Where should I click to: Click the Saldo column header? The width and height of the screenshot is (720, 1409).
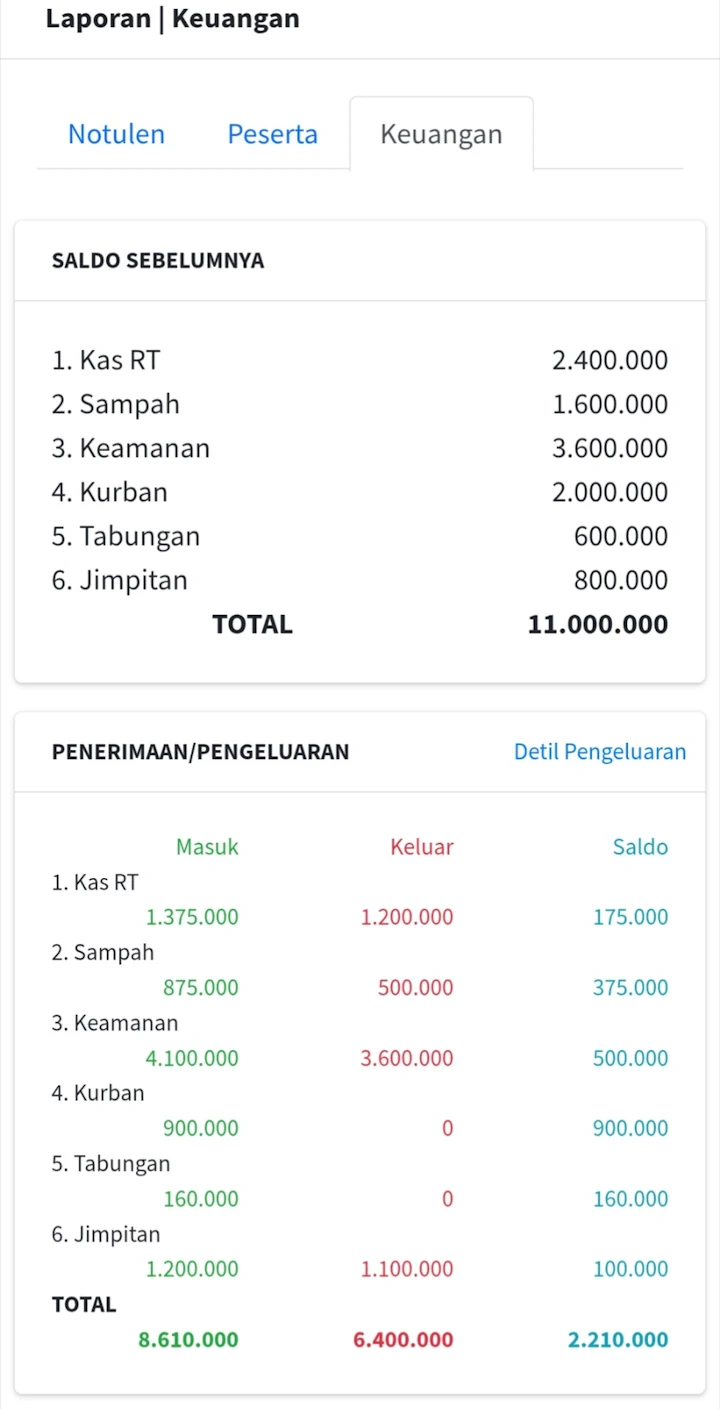pos(640,847)
